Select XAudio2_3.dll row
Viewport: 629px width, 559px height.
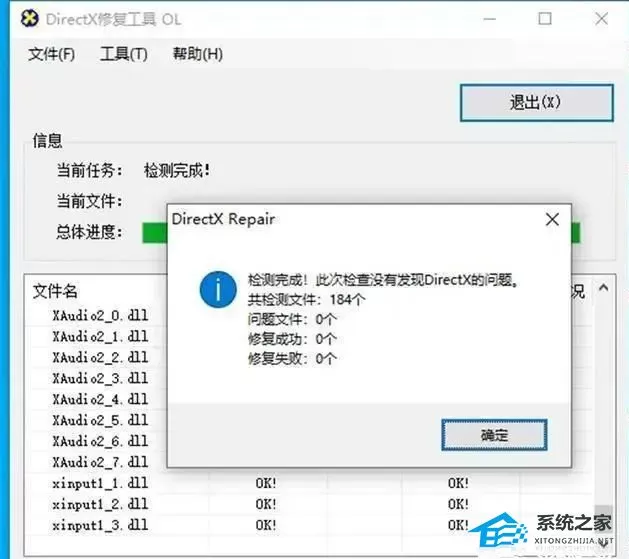click(x=100, y=378)
